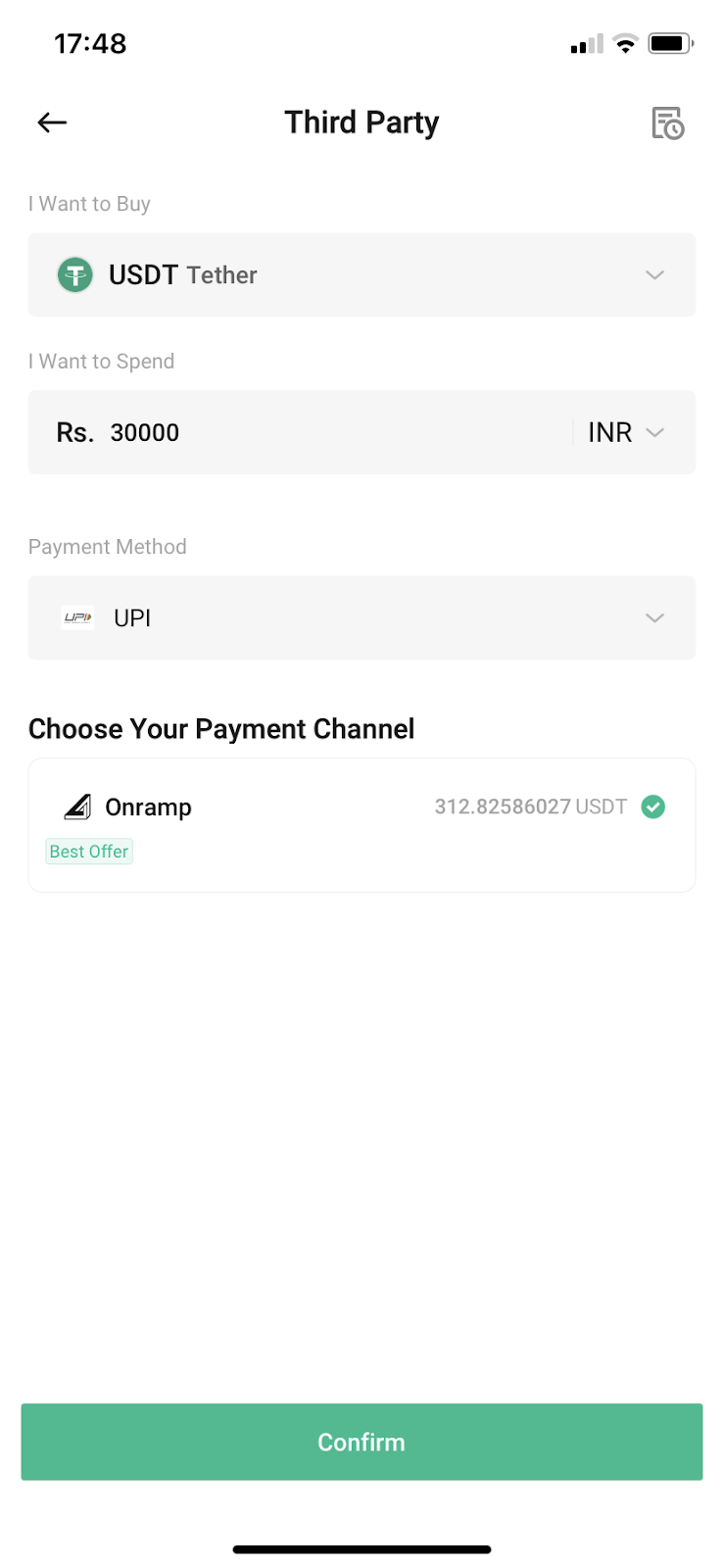The height and width of the screenshot is (1568, 724).
Task: Tap the green Tether coin logo
Action: (x=75, y=274)
